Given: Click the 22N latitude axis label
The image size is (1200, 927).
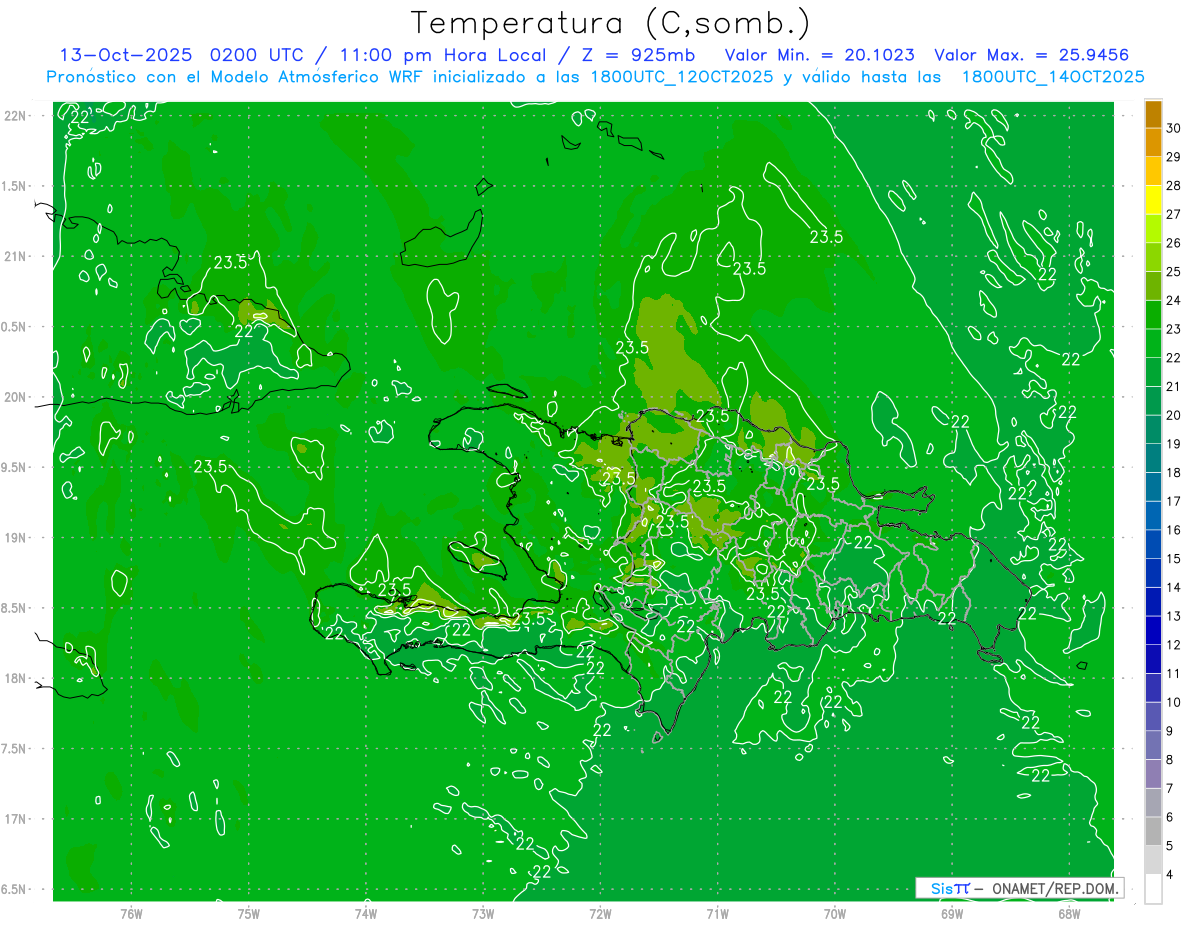Looking at the screenshot, I should pos(28,116).
